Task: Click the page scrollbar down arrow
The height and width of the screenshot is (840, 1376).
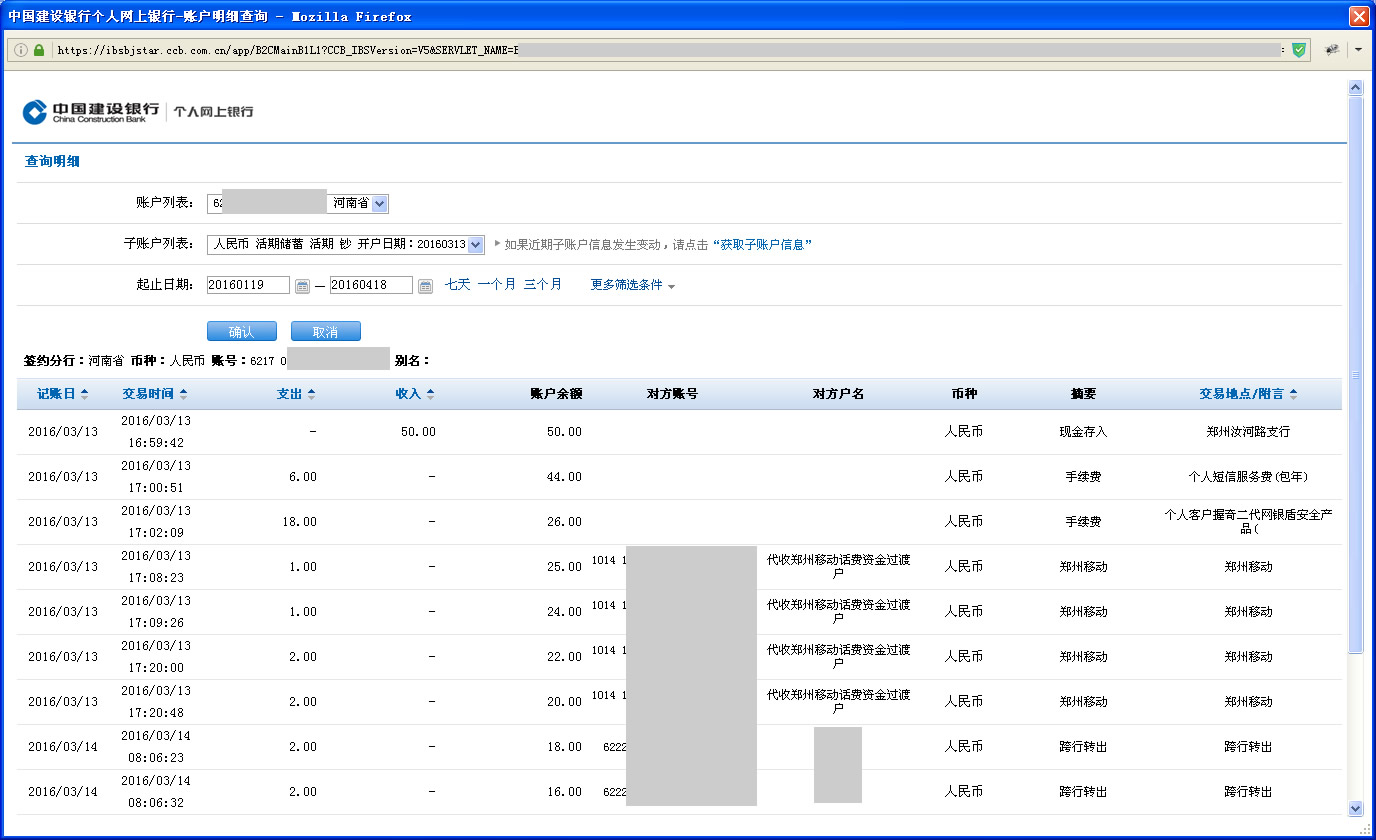Action: [1356, 808]
